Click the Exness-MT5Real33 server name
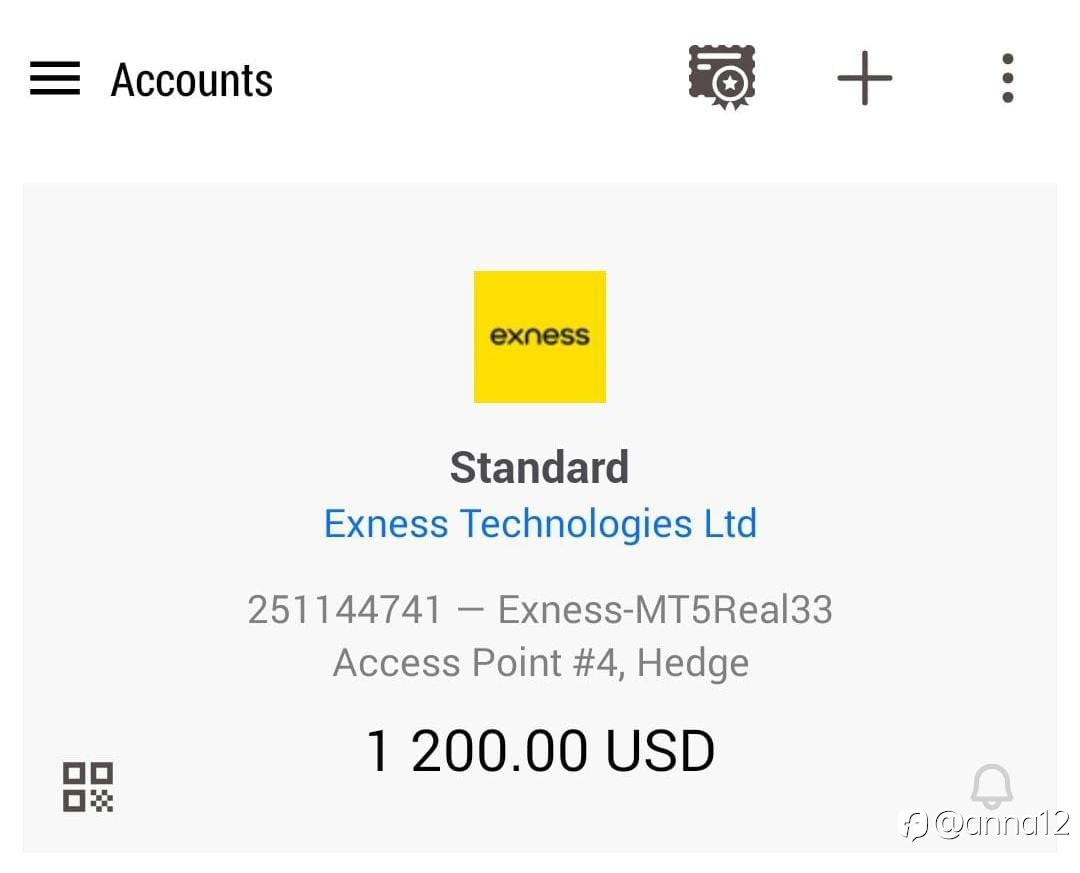 pos(665,609)
